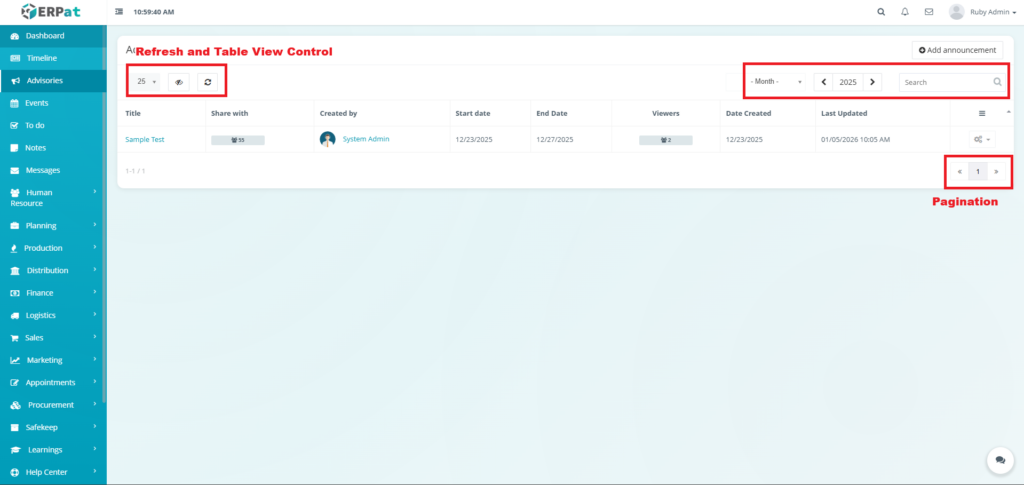The height and width of the screenshot is (485, 1024).
Task: Click the Share with 55 badge
Action: [238, 140]
